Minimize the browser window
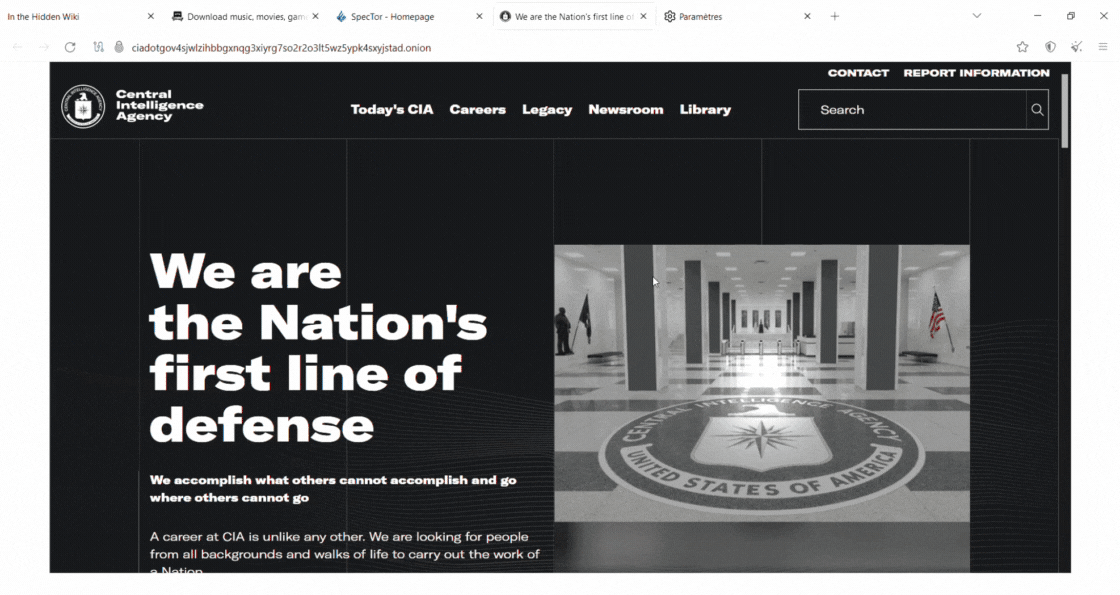Viewport: 1120px width, 595px height. point(1037,16)
